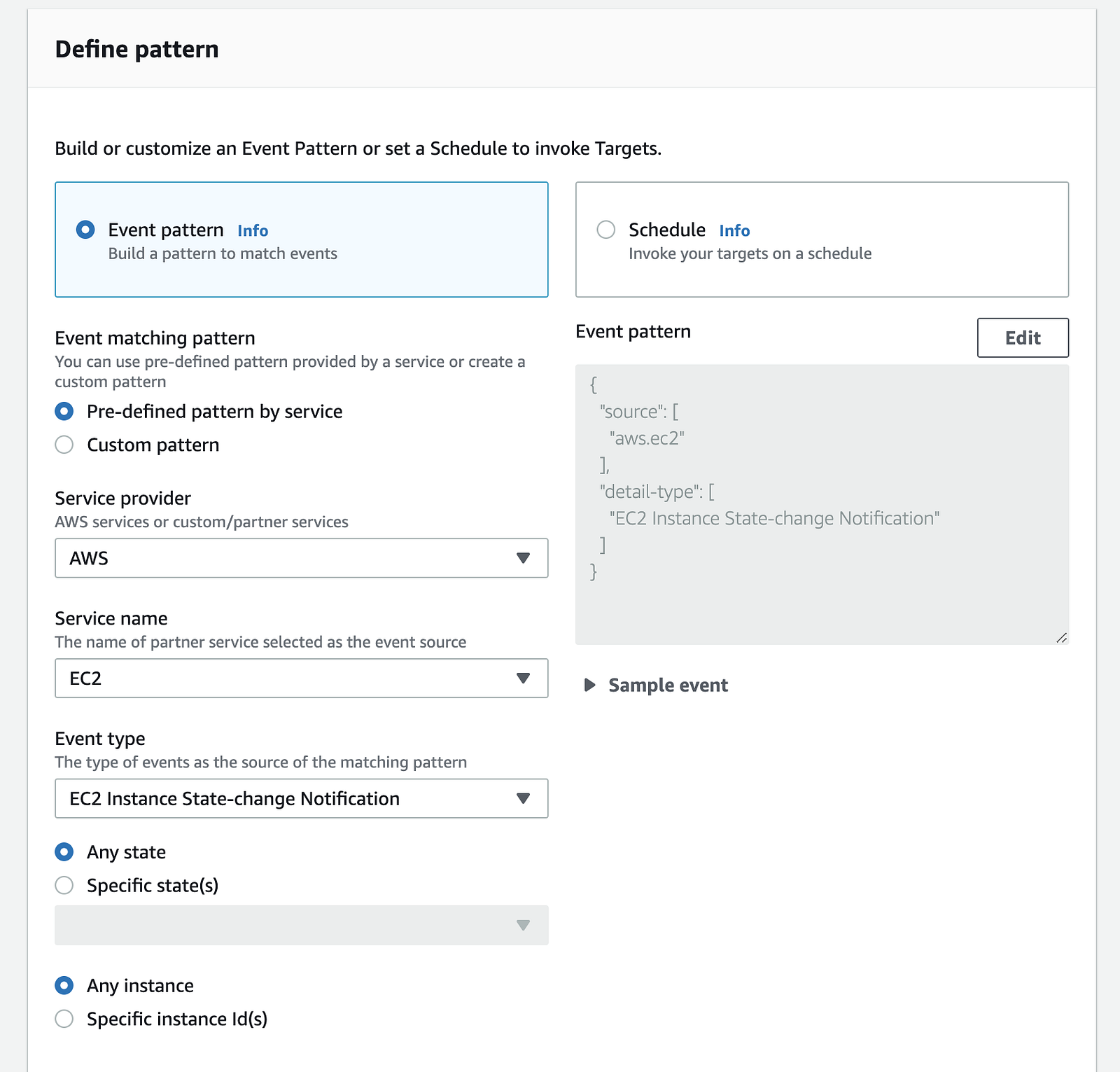Click the text area resize handle
The width and height of the screenshot is (1120, 1072).
pyautogui.click(x=1062, y=638)
